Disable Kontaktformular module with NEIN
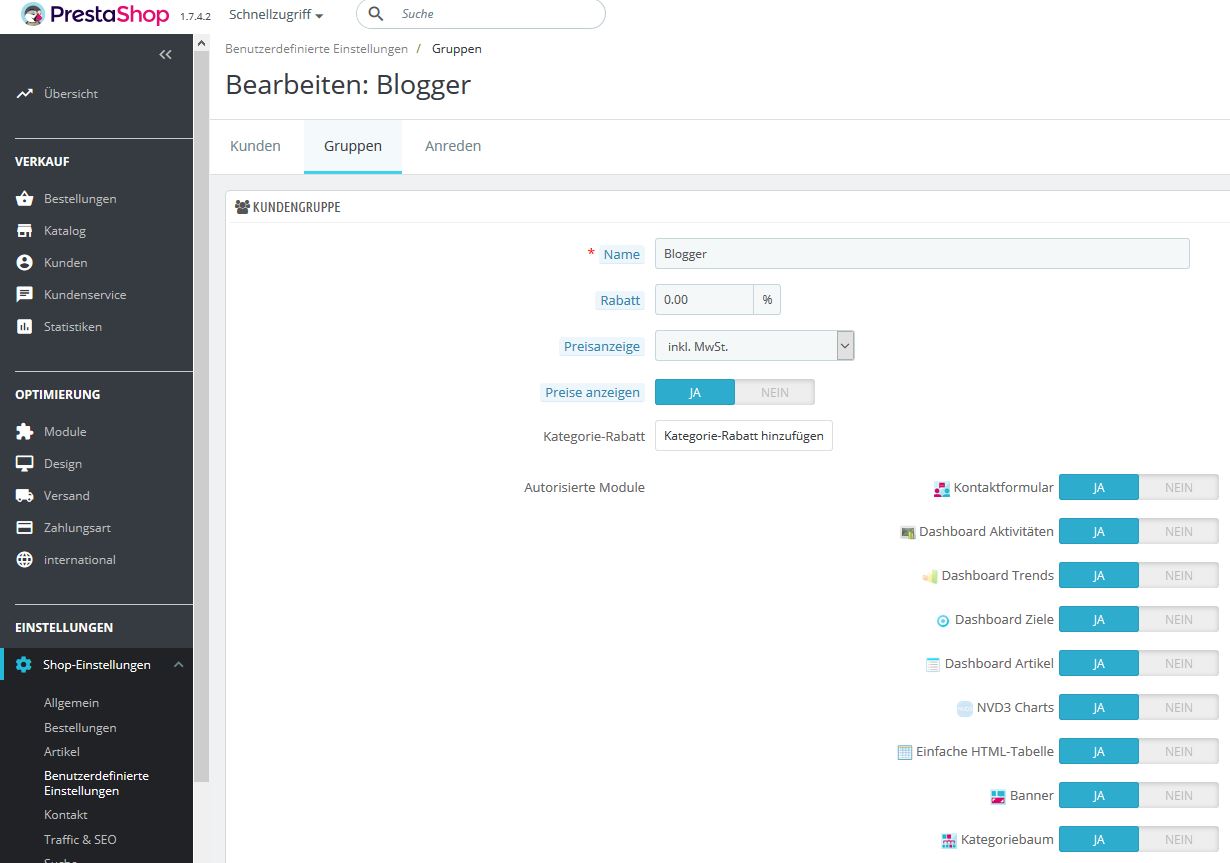The image size is (1230, 863). click(x=1179, y=487)
